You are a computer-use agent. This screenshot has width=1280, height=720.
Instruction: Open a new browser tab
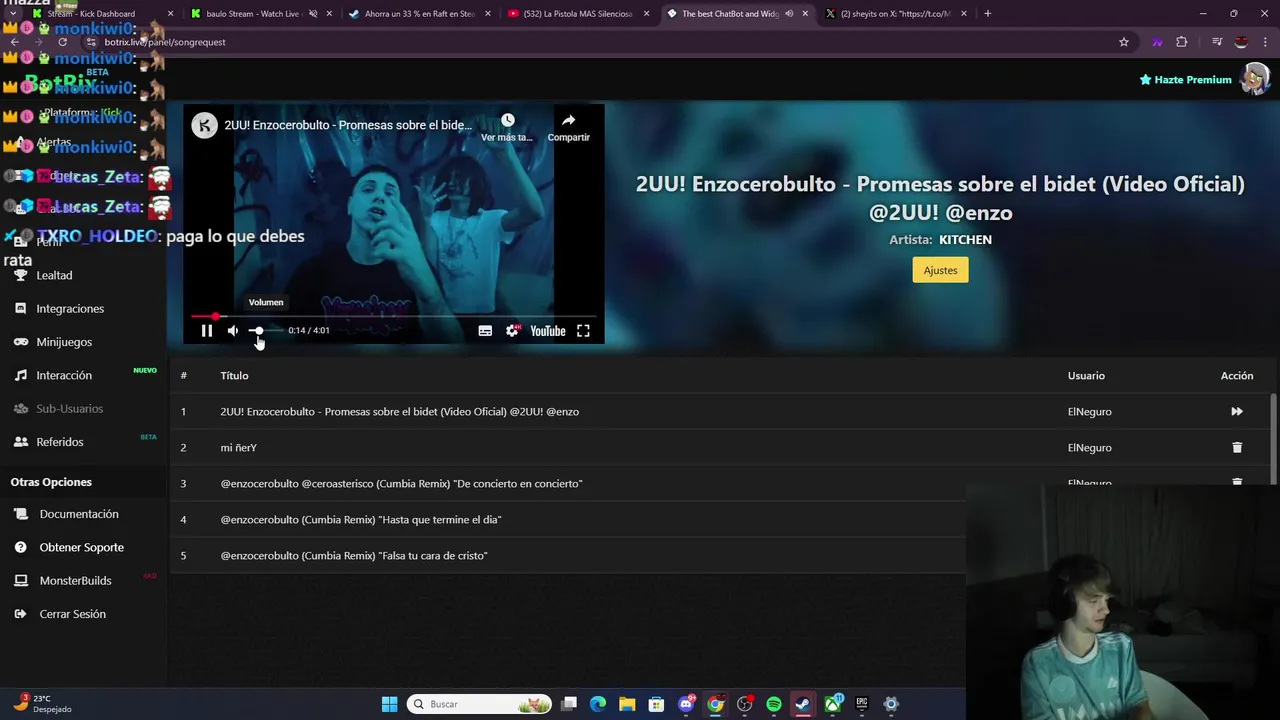(x=987, y=14)
